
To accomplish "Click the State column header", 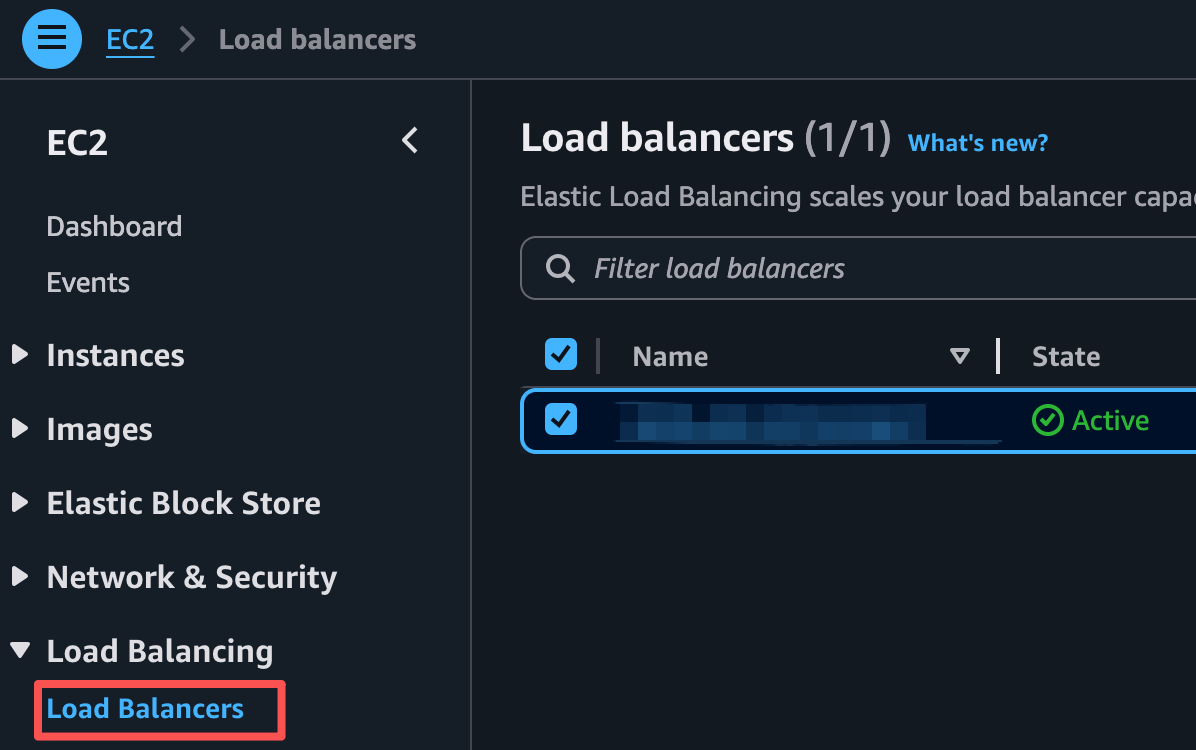I will point(1066,356).
